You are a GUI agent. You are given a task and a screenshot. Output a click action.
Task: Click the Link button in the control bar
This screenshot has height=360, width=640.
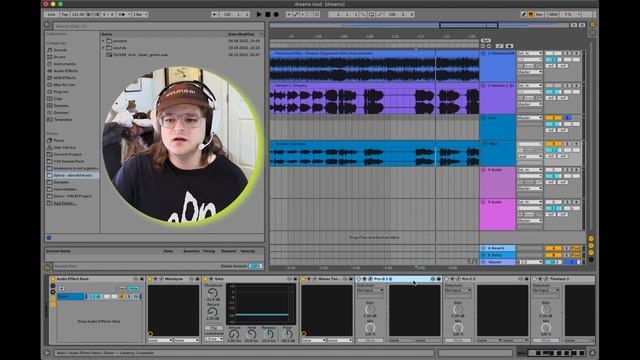pos(51,14)
